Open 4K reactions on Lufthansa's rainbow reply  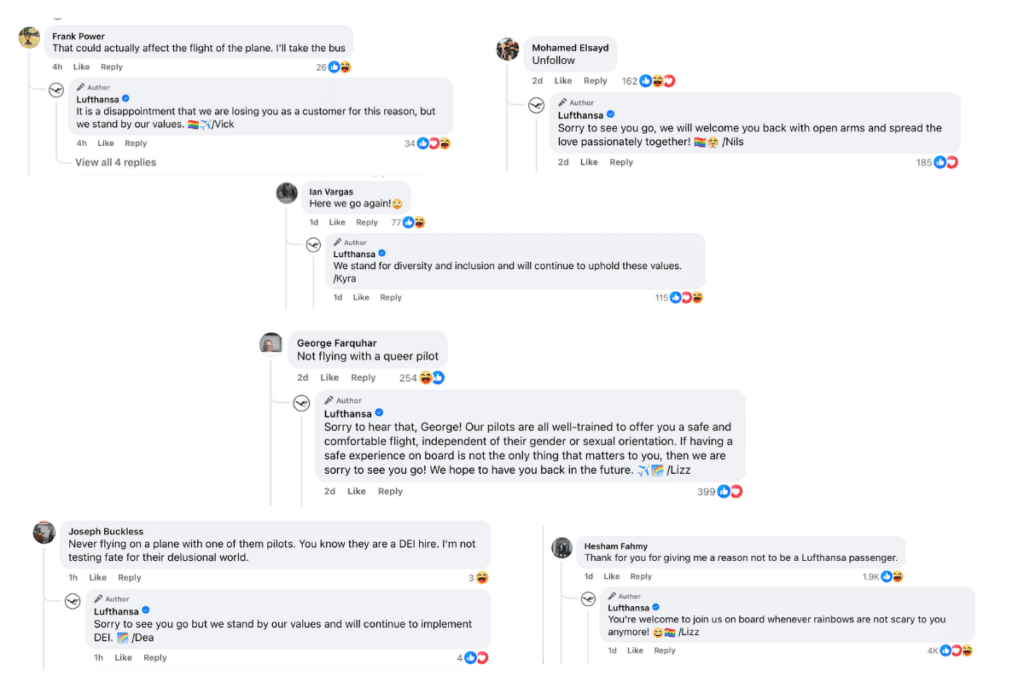[943, 650]
